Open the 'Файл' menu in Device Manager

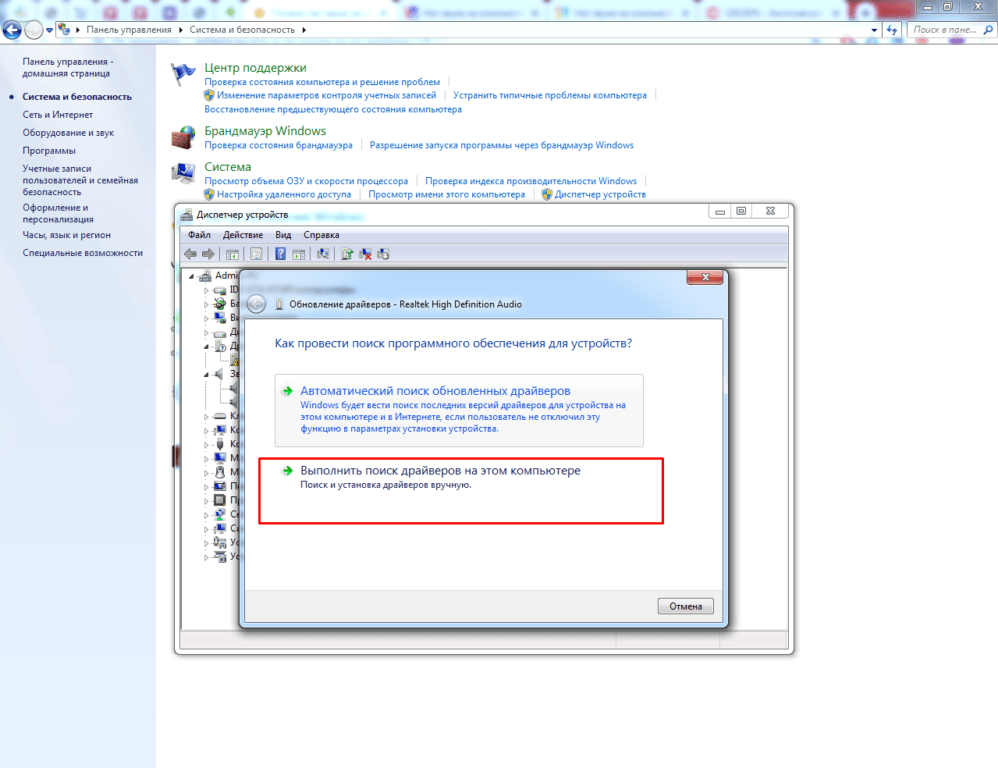(x=199, y=235)
